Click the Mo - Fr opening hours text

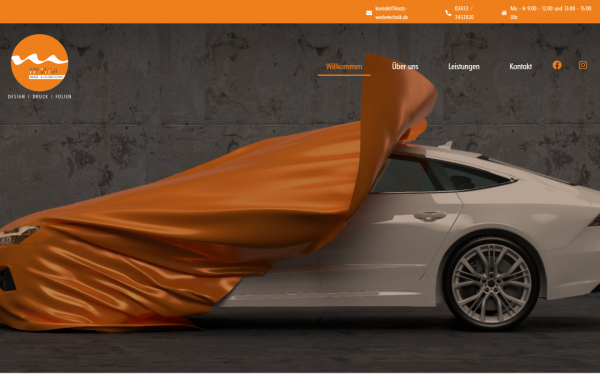[x=551, y=13]
